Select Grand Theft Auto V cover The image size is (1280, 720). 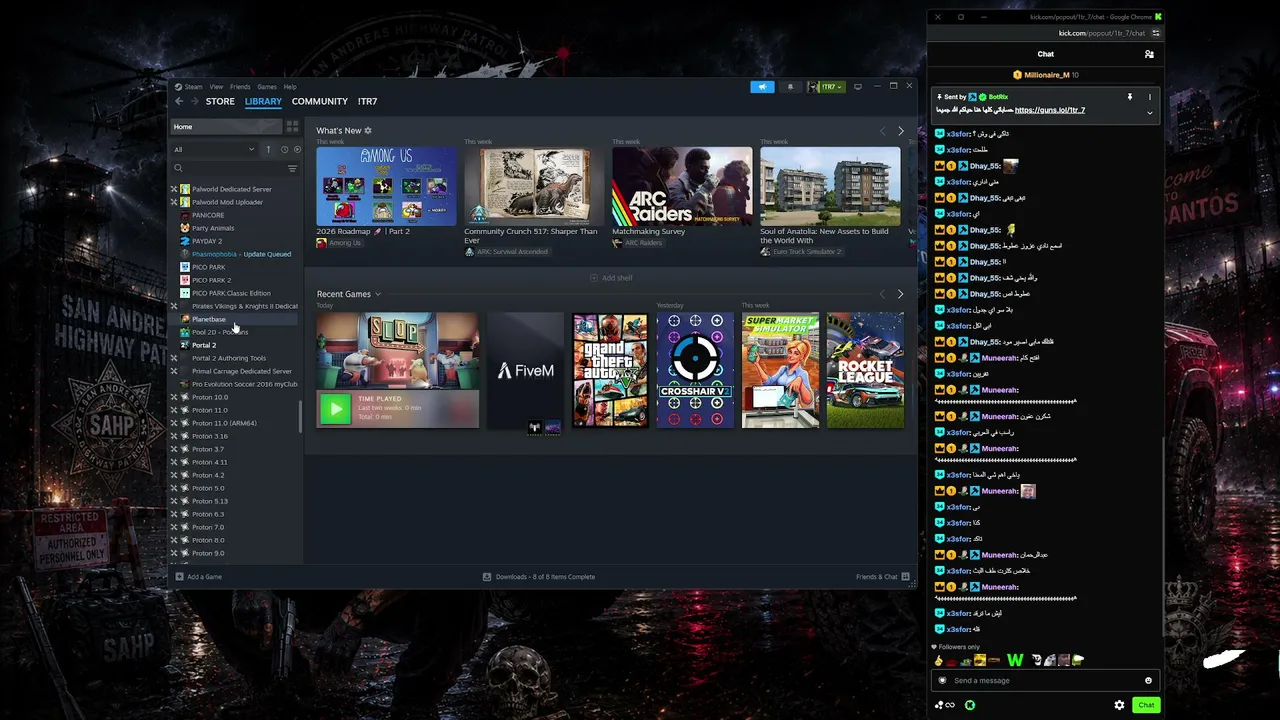coord(610,370)
